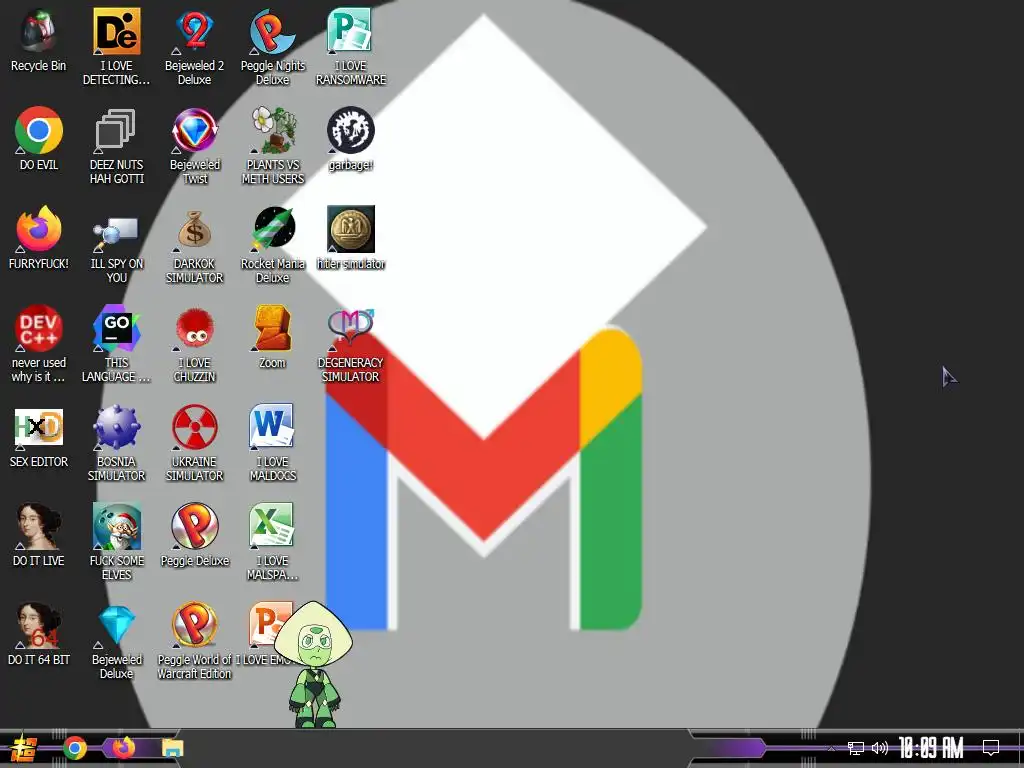
Task: Select the Firefox desktop shortcut icon
Action: click(39, 229)
